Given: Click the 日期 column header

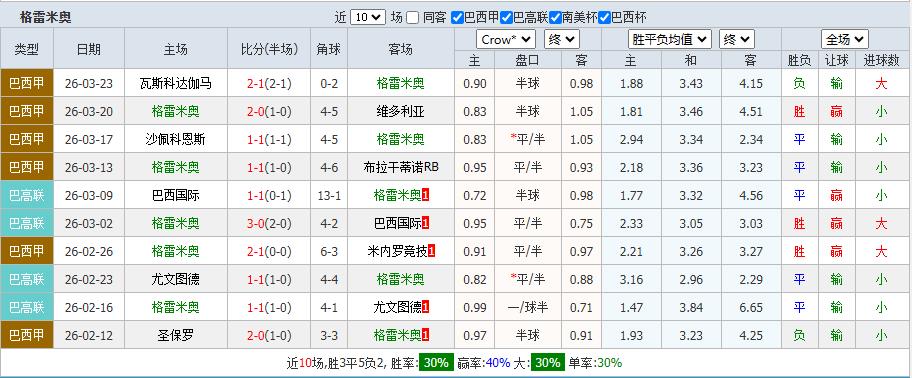Looking at the screenshot, I should [x=88, y=49].
